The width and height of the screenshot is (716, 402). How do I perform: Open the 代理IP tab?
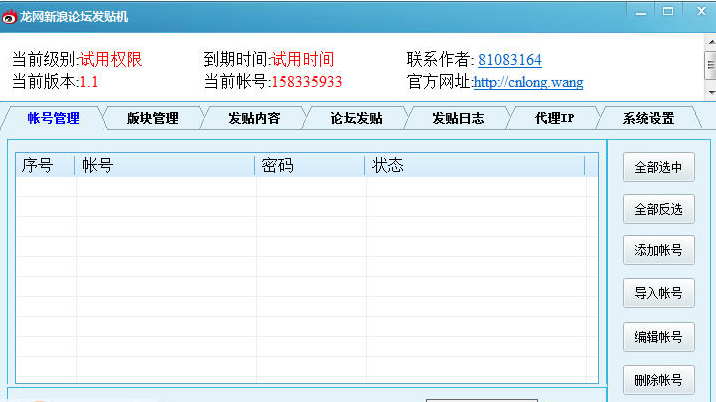(x=554, y=118)
